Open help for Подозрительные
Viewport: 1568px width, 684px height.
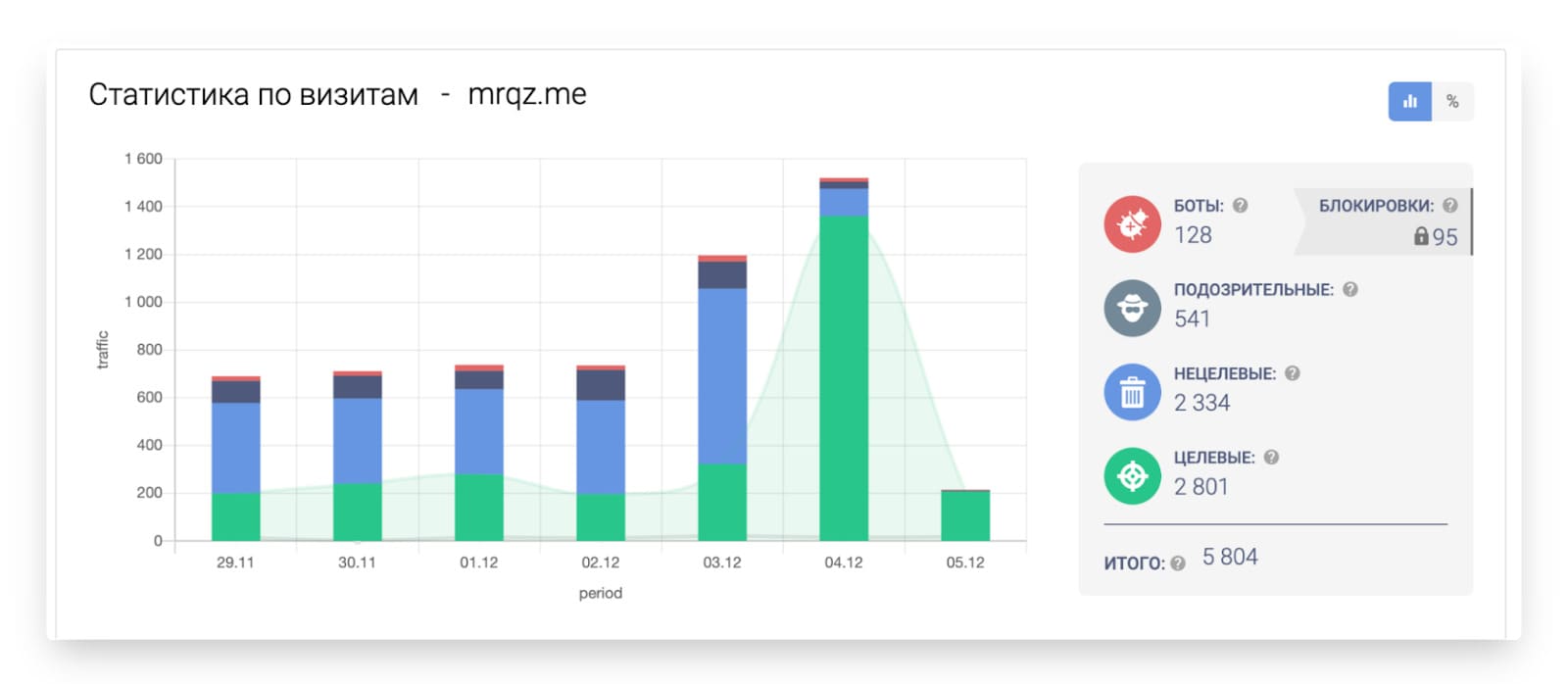pyautogui.click(x=1349, y=289)
